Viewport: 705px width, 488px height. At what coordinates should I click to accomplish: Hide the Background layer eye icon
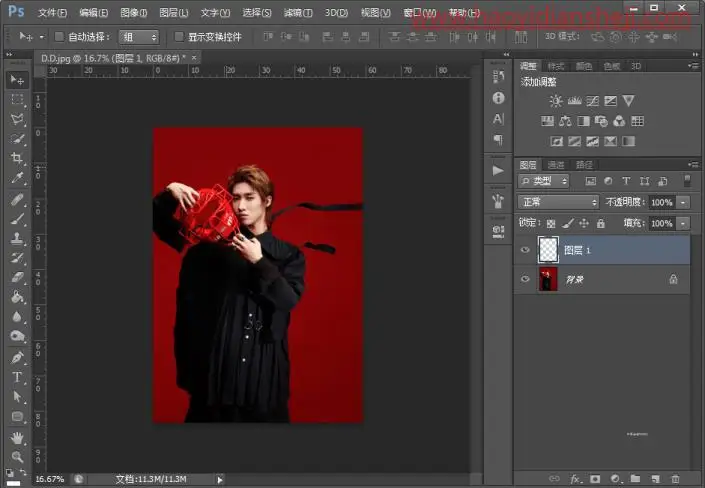pos(525,279)
